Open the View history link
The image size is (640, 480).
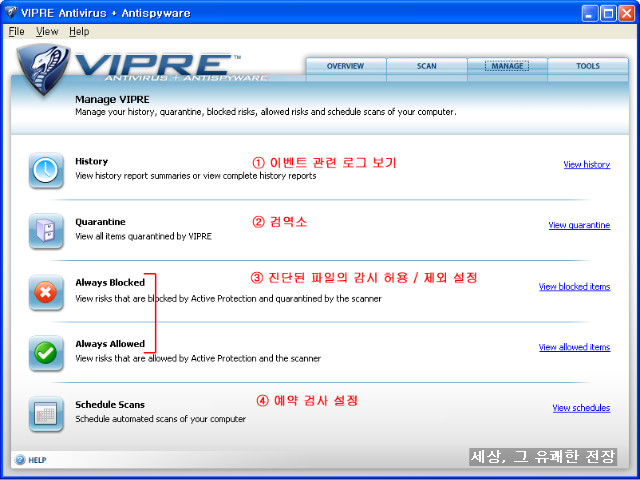(587, 164)
